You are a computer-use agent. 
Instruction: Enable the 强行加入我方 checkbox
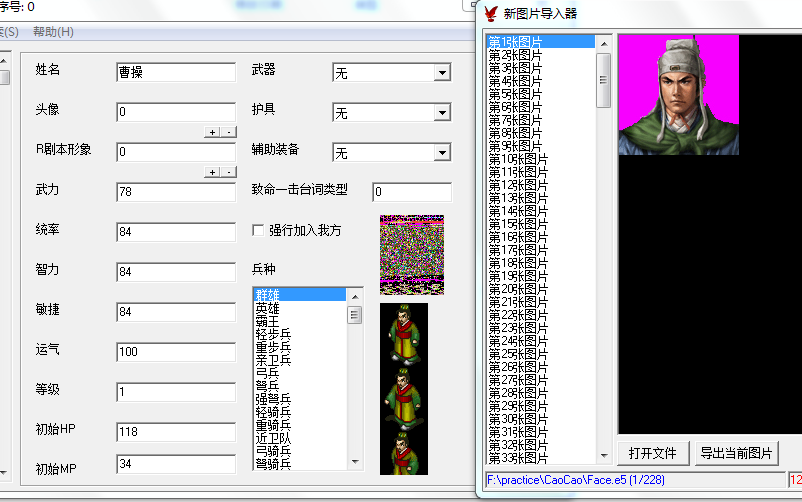(259, 231)
